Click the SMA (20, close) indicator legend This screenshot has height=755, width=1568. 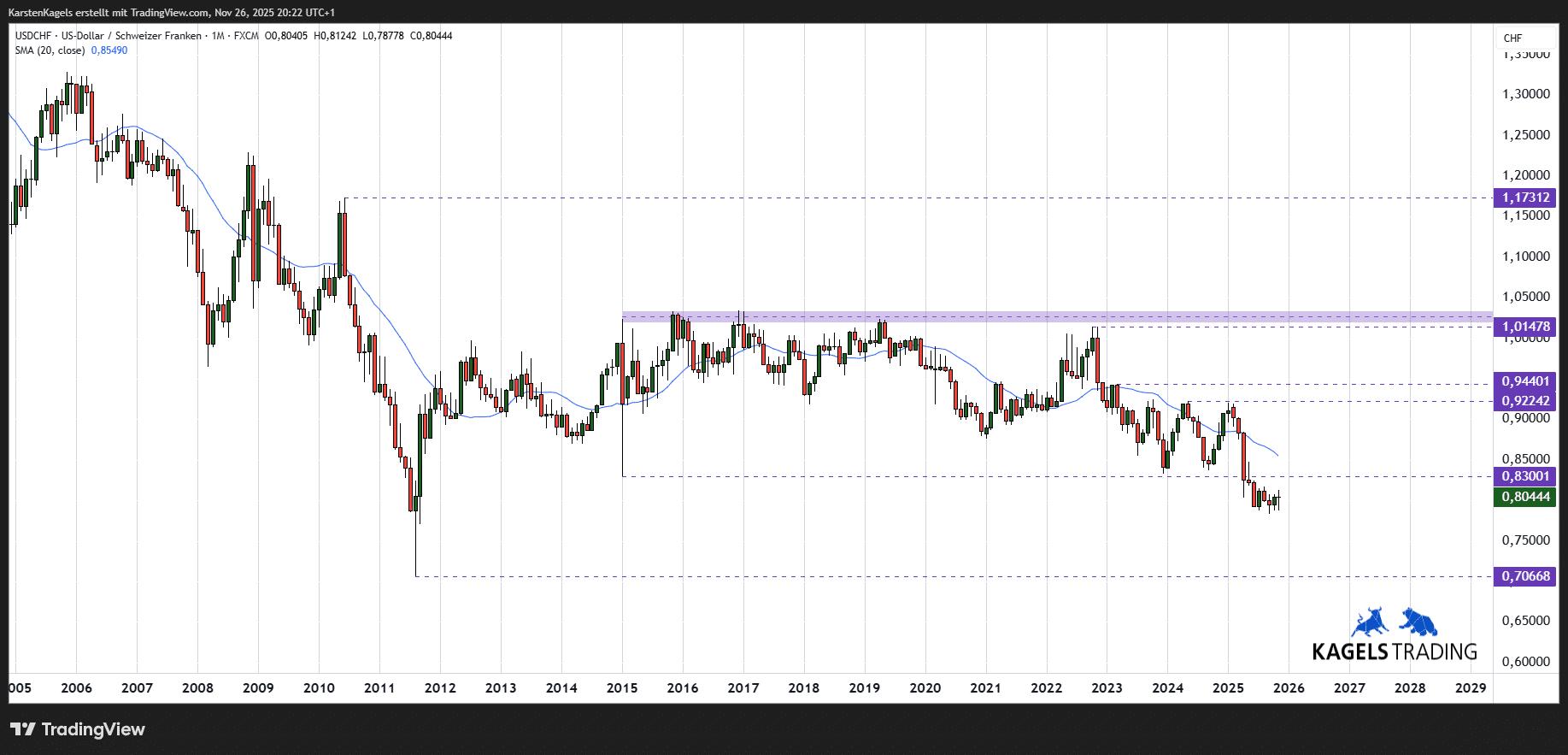[50, 50]
